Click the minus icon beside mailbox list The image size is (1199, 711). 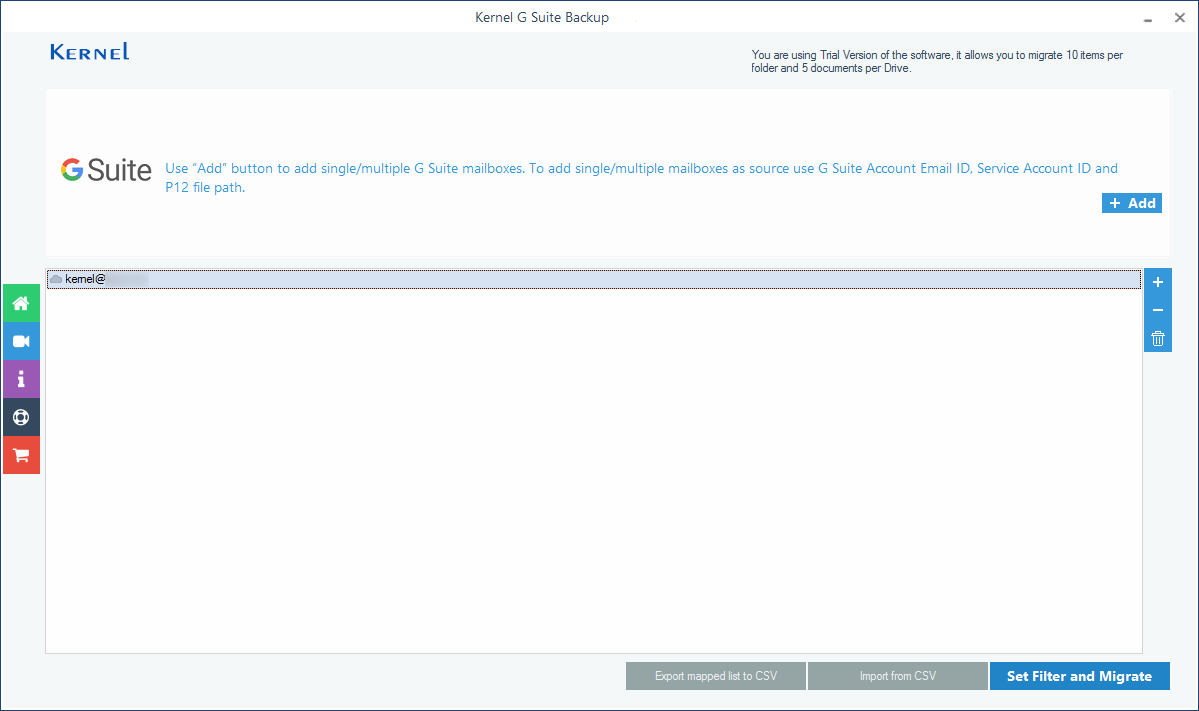pos(1158,310)
